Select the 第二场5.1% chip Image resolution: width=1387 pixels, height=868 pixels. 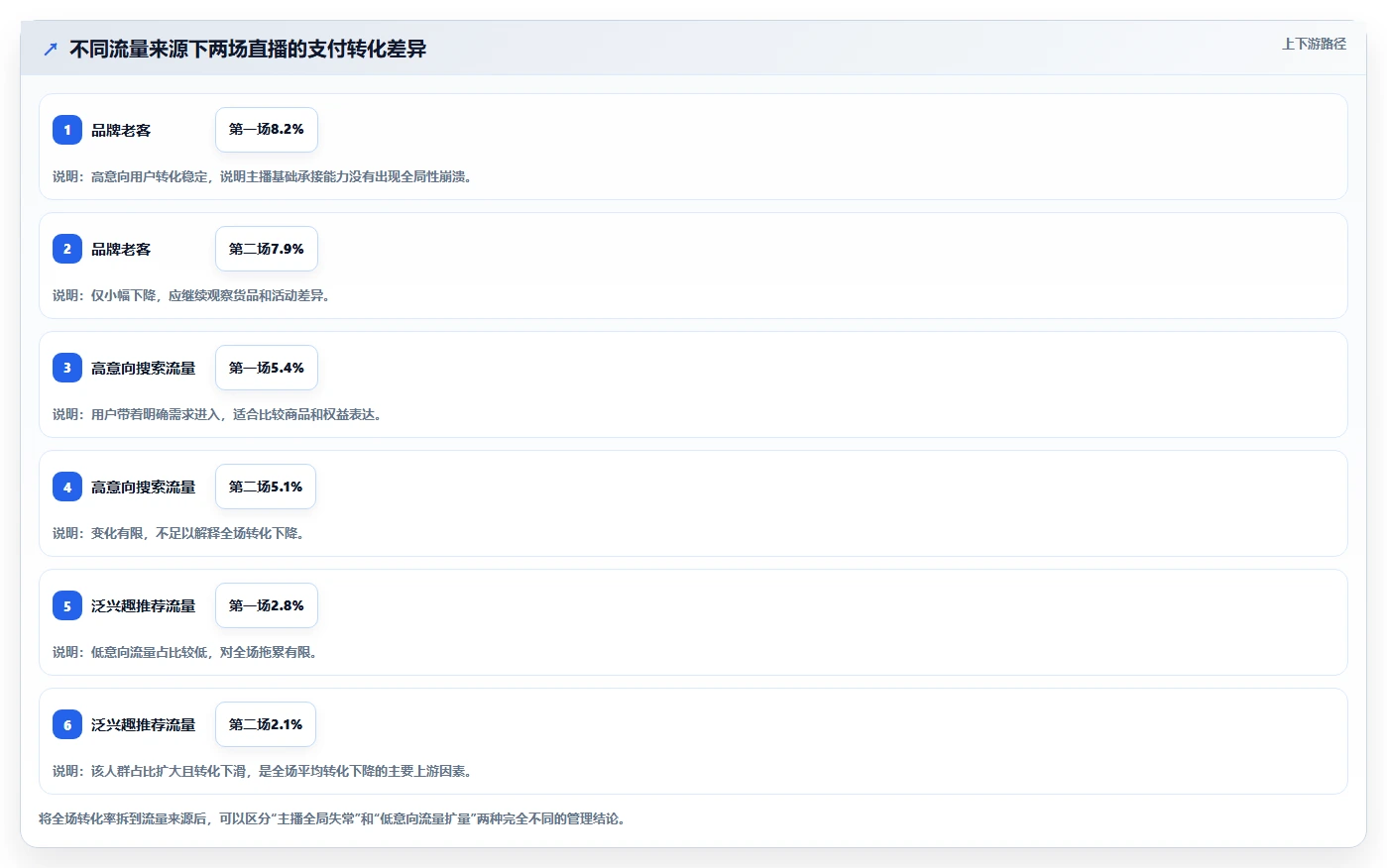tap(266, 487)
